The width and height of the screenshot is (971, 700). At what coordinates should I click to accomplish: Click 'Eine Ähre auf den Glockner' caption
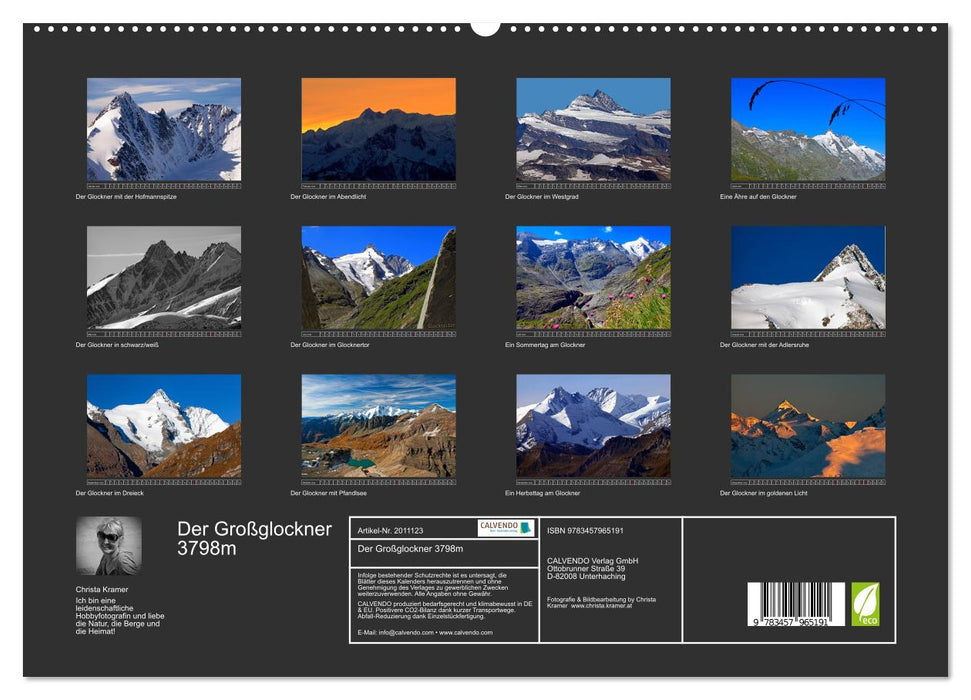(758, 197)
